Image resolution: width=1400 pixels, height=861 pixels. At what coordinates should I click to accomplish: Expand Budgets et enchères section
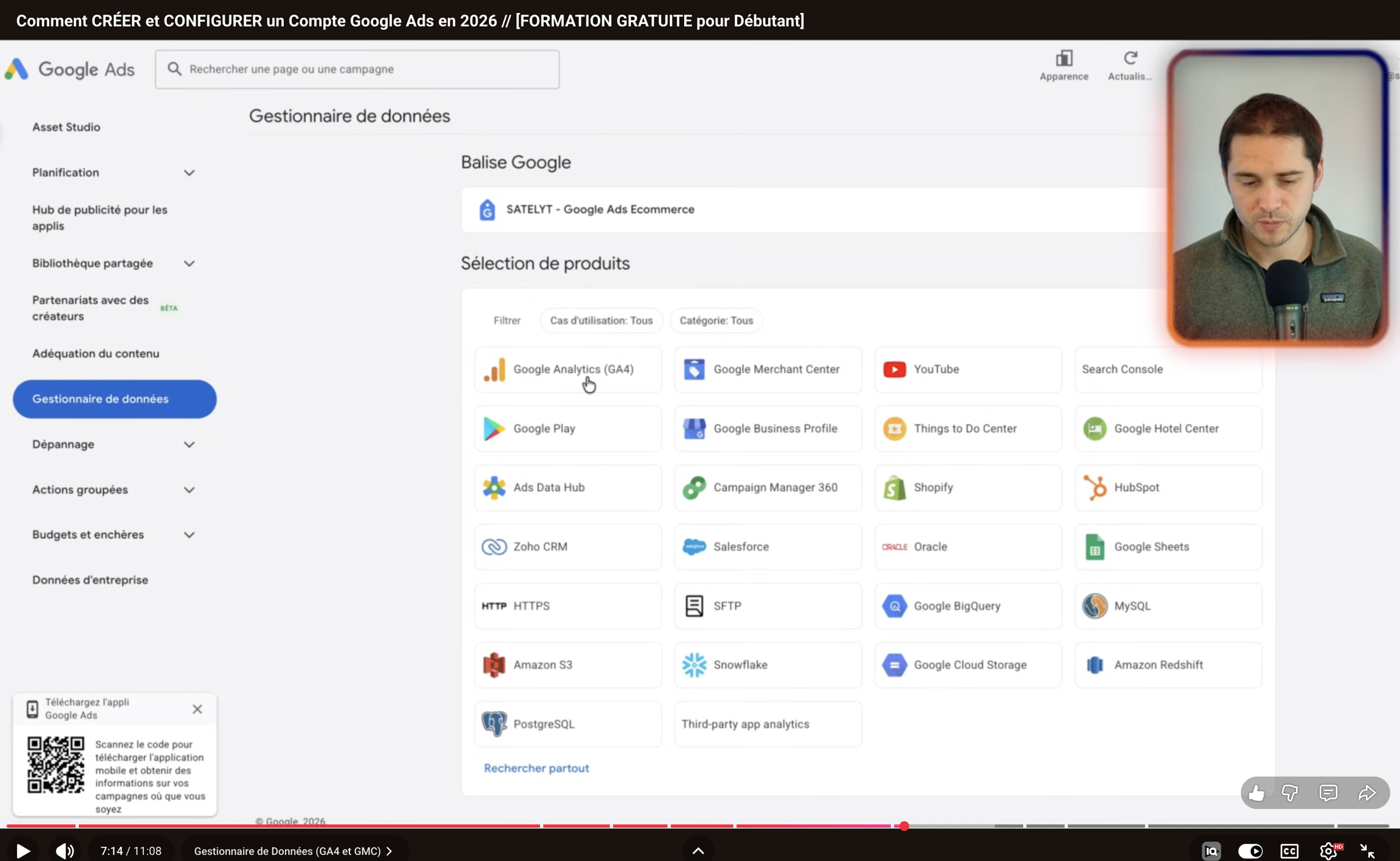coord(189,535)
